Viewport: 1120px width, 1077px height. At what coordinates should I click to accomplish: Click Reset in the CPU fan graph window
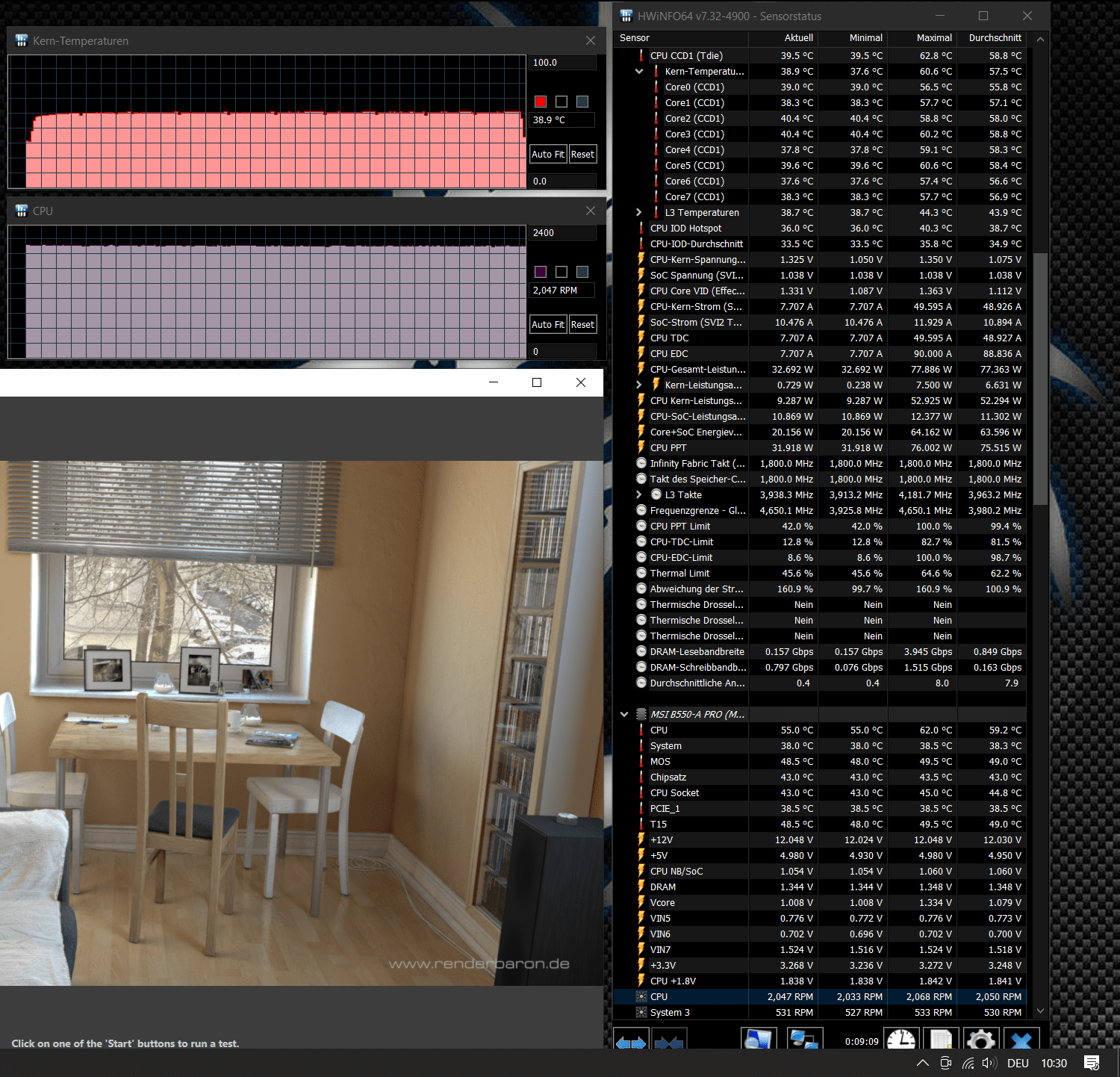pyautogui.click(x=582, y=324)
